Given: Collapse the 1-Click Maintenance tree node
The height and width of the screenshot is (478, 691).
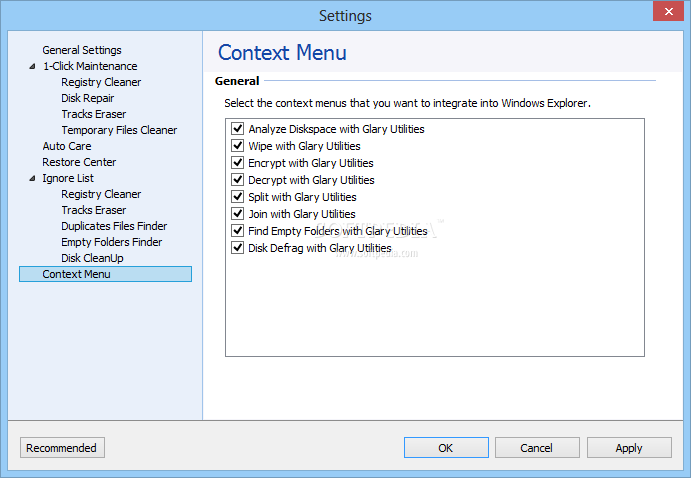Looking at the screenshot, I should click(x=32, y=67).
